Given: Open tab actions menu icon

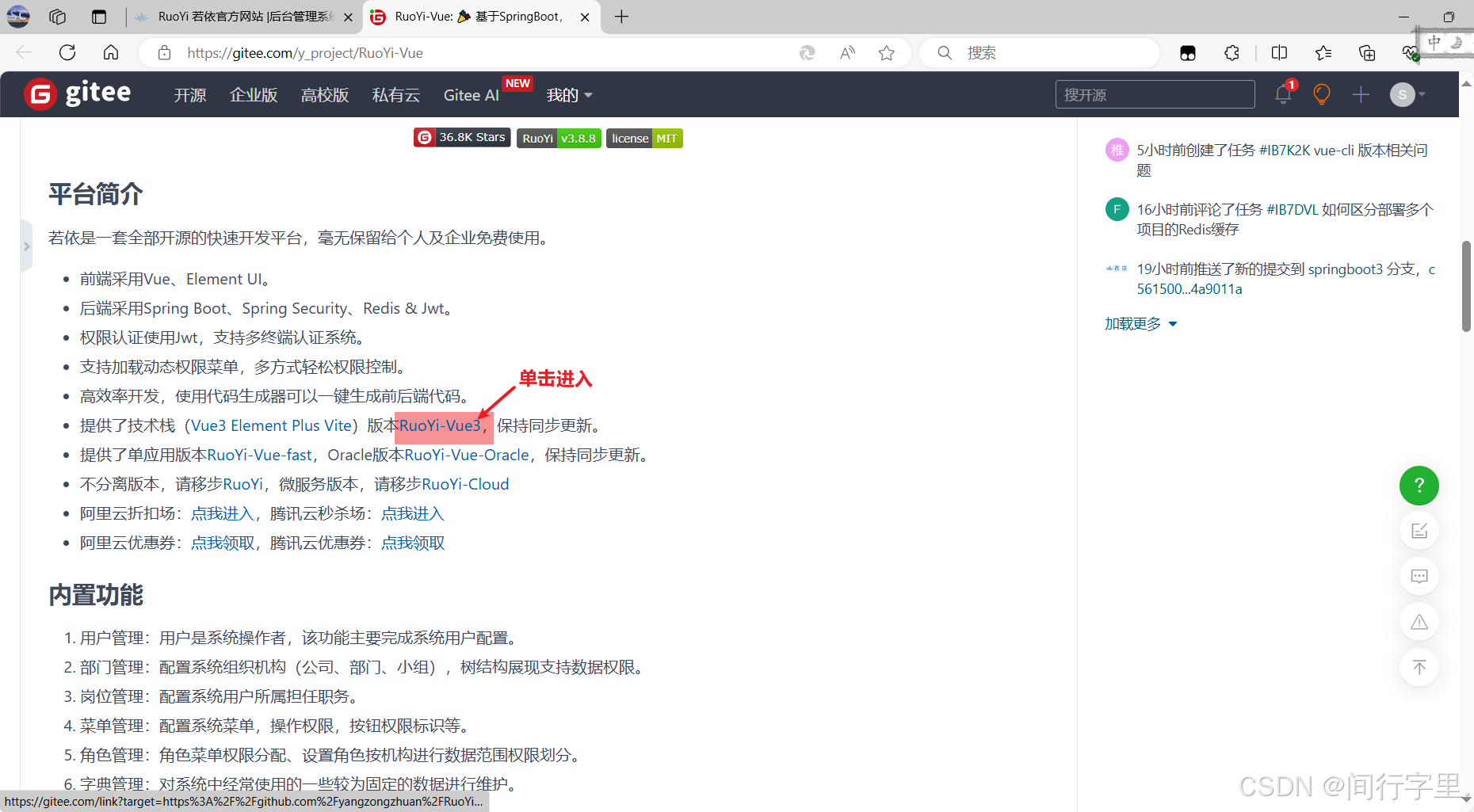Looking at the screenshot, I should tap(99, 17).
